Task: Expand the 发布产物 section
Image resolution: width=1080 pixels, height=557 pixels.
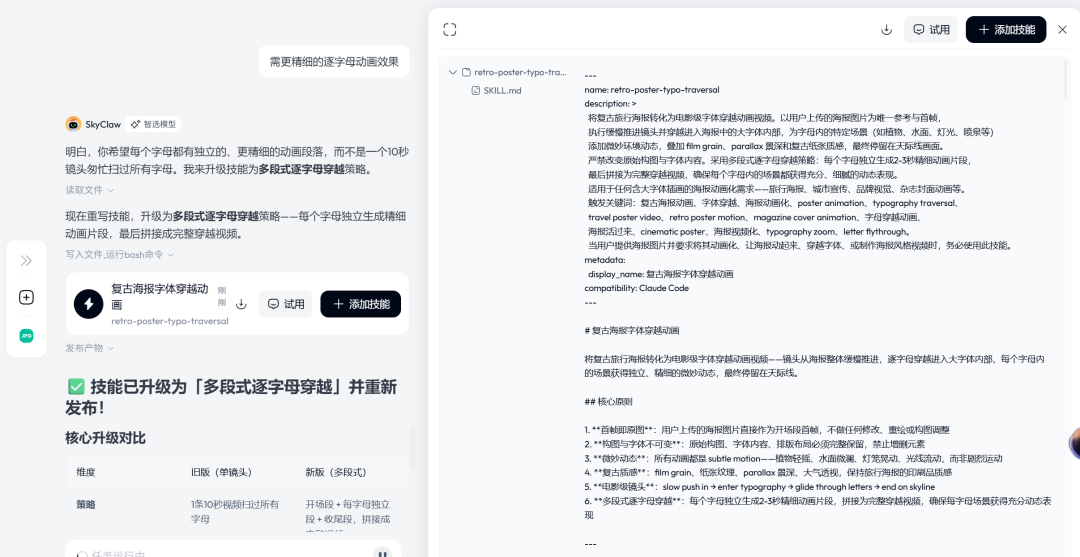Action: 90,348
